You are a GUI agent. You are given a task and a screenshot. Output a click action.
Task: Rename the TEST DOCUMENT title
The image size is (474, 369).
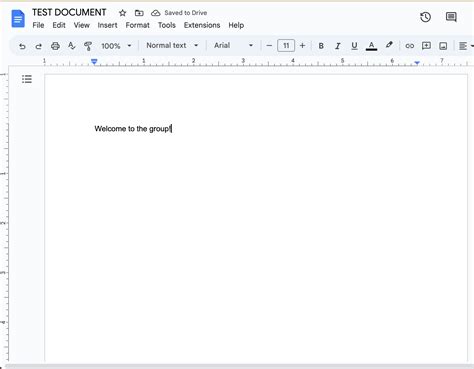(x=69, y=13)
